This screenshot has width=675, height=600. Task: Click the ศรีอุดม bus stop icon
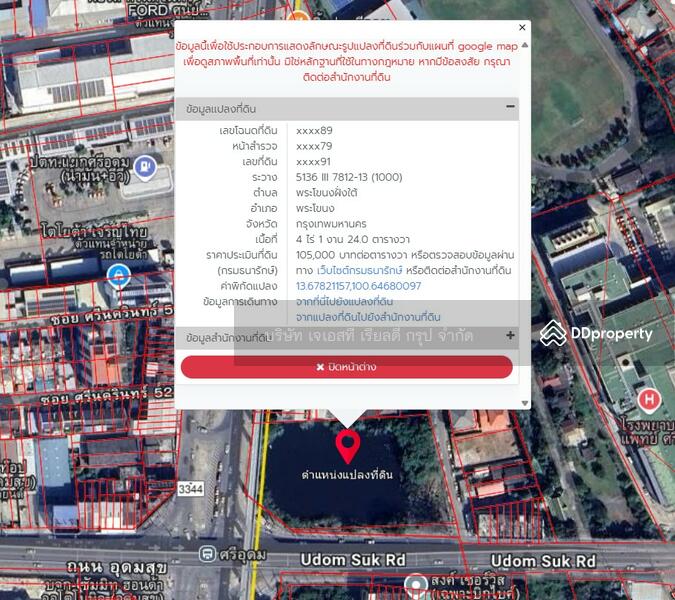pyautogui.click(x=207, y=554)
